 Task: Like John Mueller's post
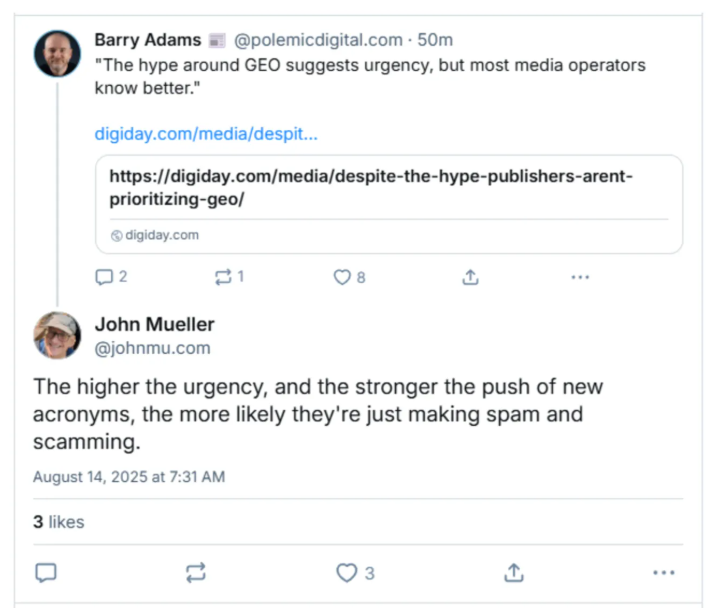tap(346, 572)
